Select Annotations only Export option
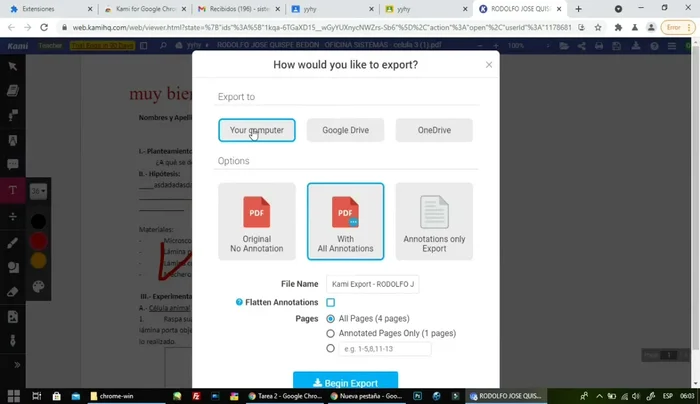This screenshot has width=700, height=404. tap(434, 221)
